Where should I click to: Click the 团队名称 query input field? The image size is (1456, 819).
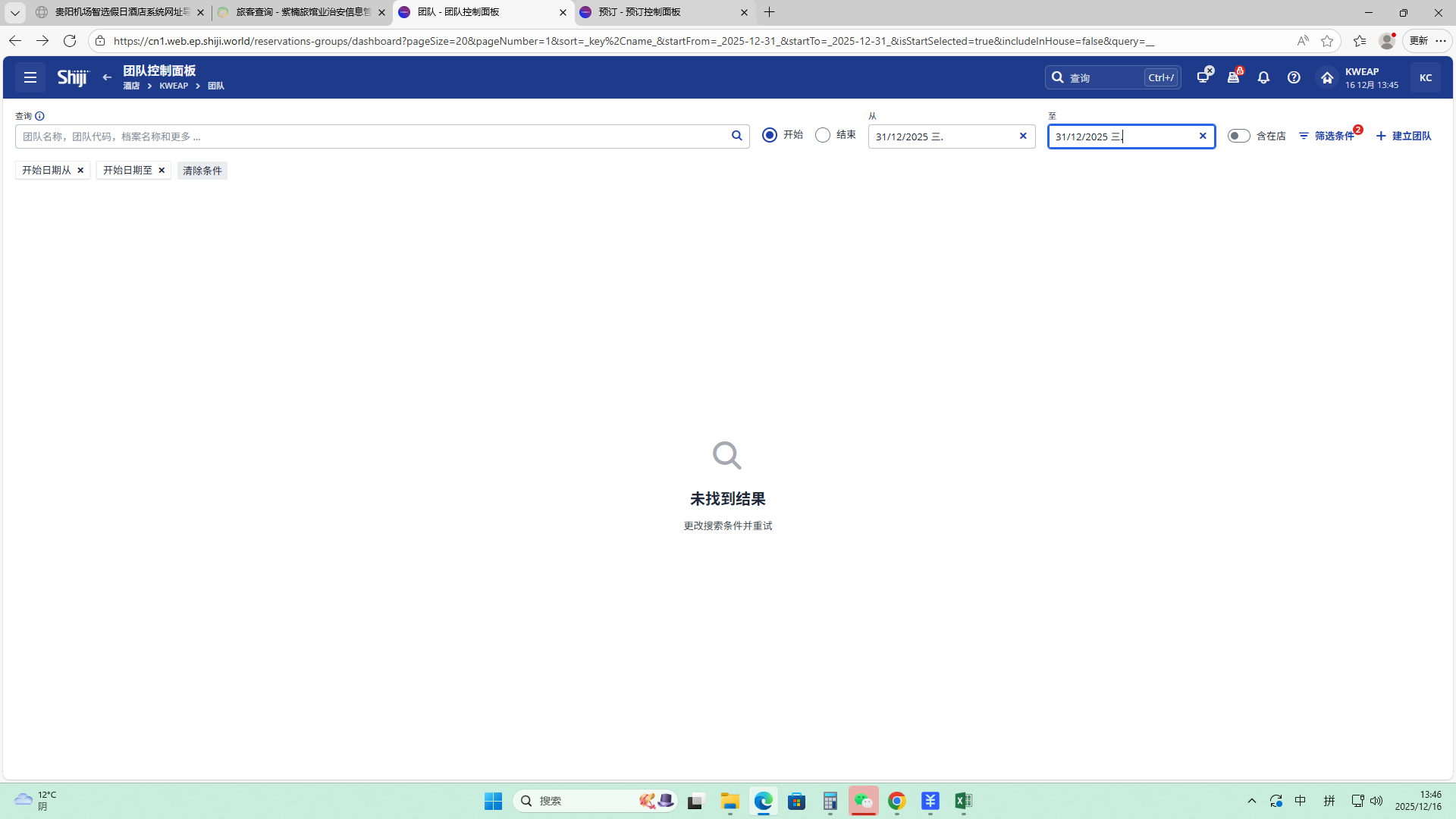[372, 136]
